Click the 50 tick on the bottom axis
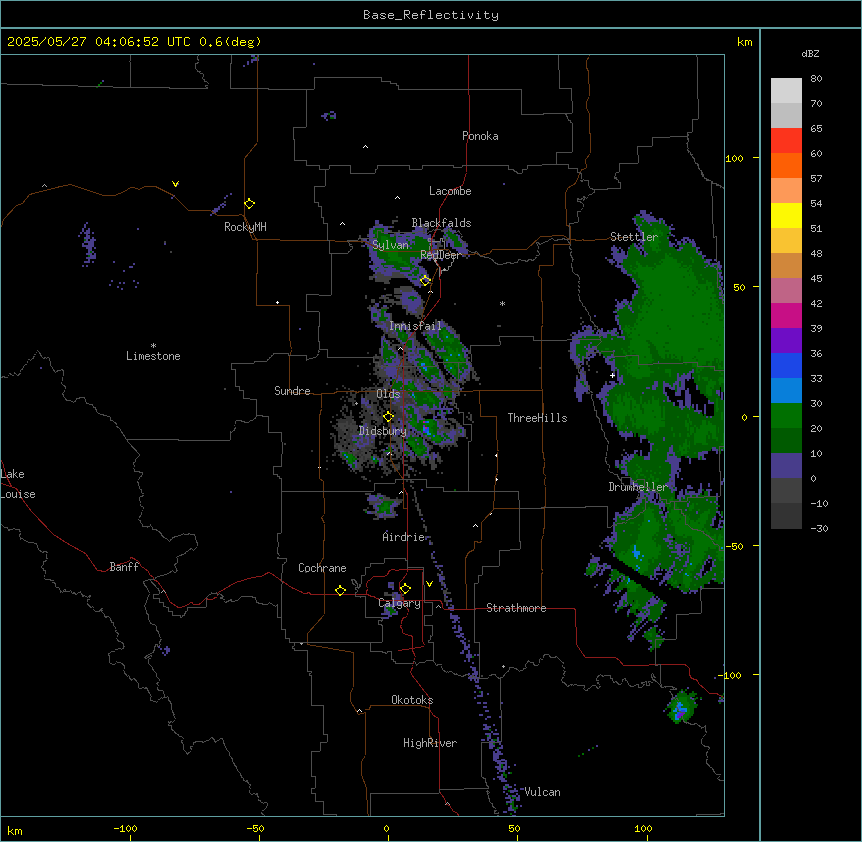Image resolution: width=862 pixels, height=842 pixels. [x=514, y=828]
